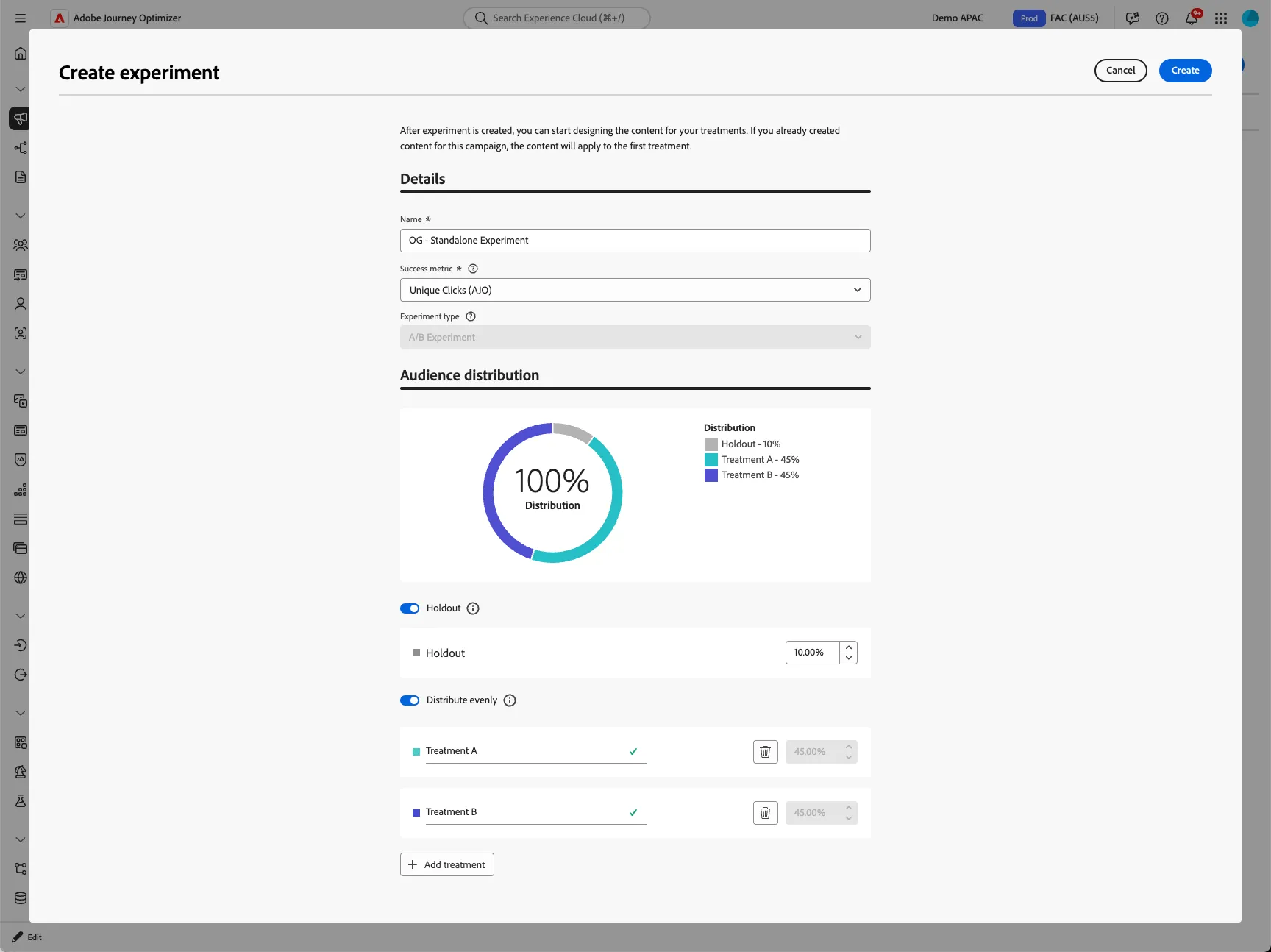Click Edit at bottom left
The height and width of the screenshot is (952, 1271).
point(27,937)
